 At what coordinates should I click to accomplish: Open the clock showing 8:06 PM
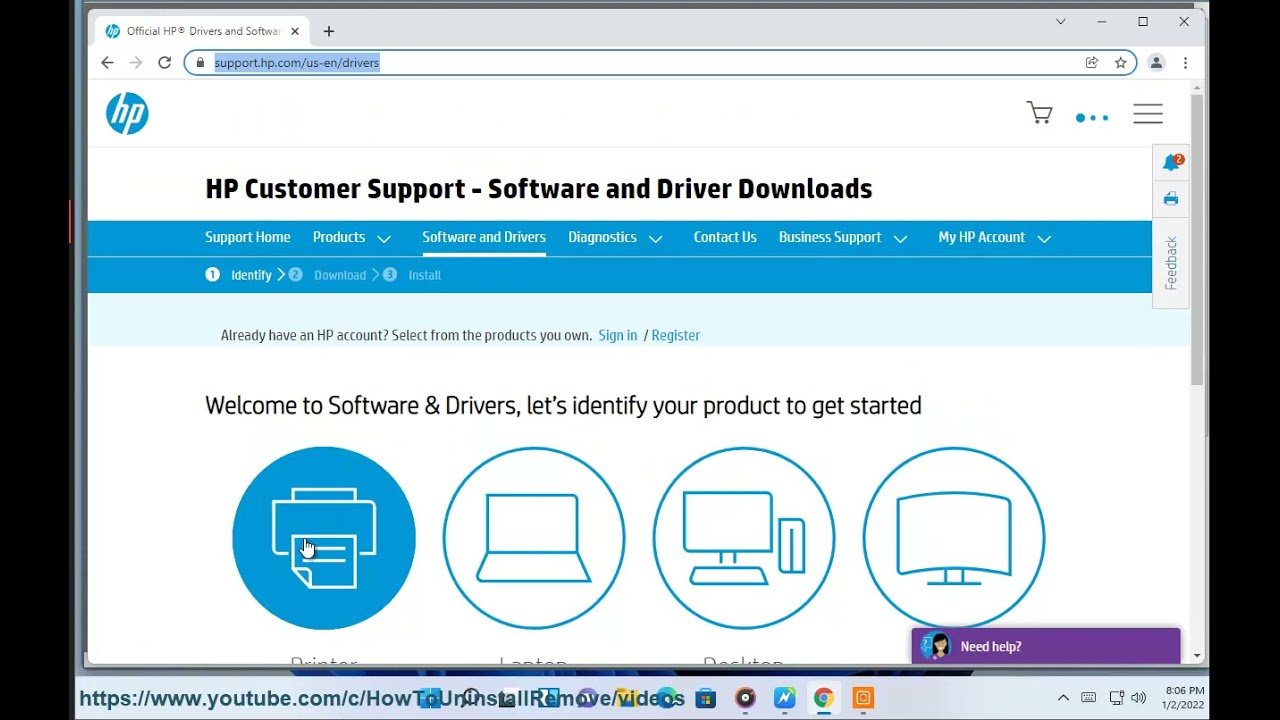1184,698
